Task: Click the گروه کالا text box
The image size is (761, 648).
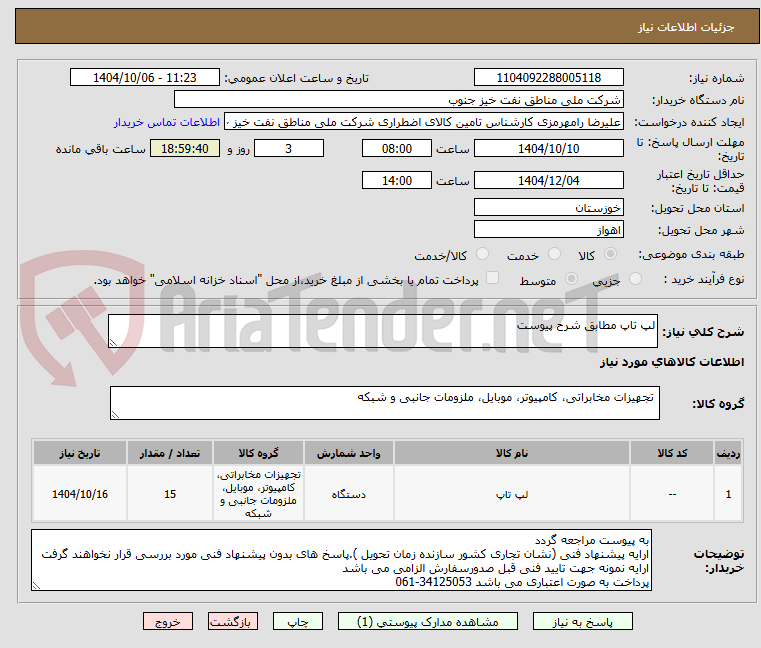Action: (384, 403)
